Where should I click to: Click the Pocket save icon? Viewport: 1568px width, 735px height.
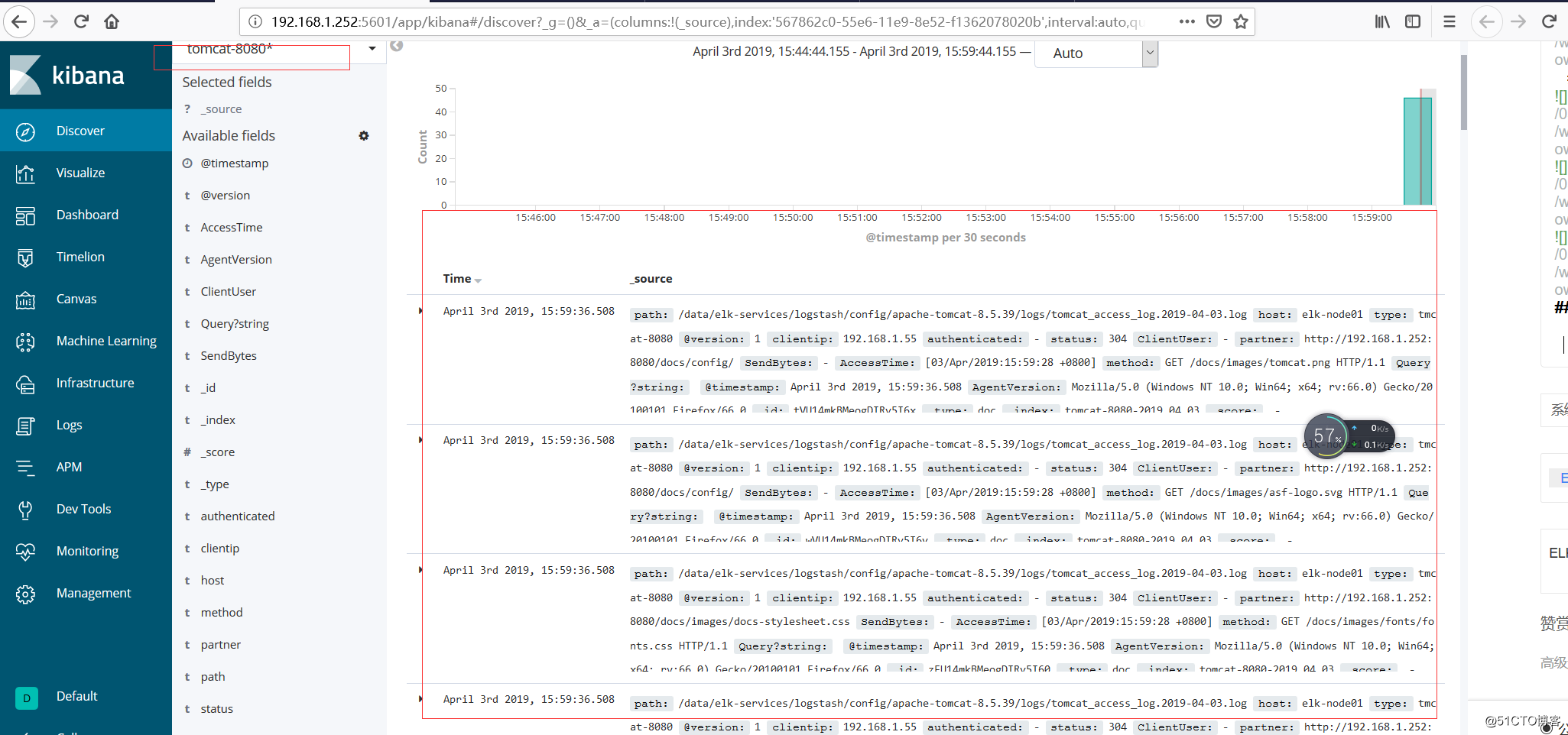(x=1214, y=21)
